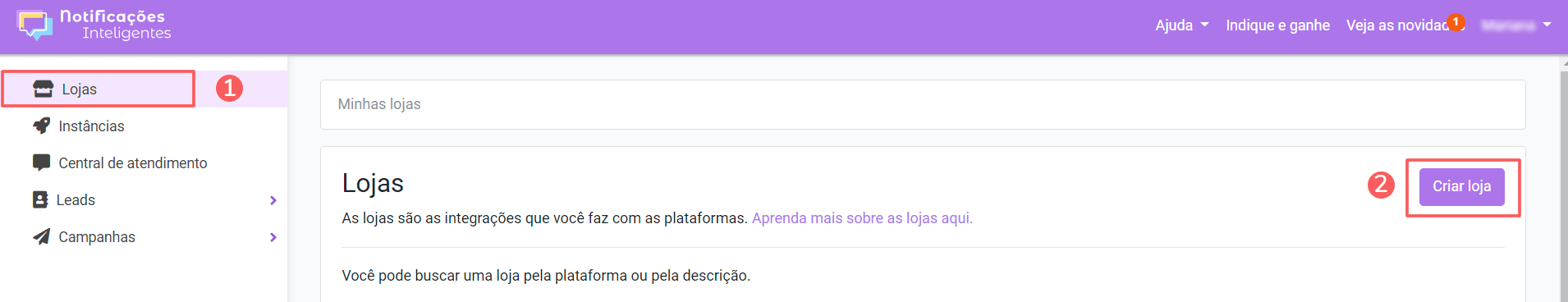Click the Minhas lojas breadcrumb
The height and width of the screenshot is (302, 1568).
[x=379, y=104]
